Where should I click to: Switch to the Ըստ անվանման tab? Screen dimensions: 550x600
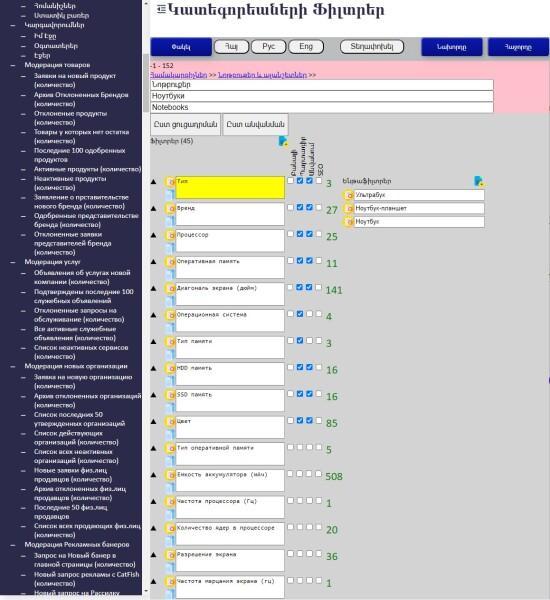255,124
